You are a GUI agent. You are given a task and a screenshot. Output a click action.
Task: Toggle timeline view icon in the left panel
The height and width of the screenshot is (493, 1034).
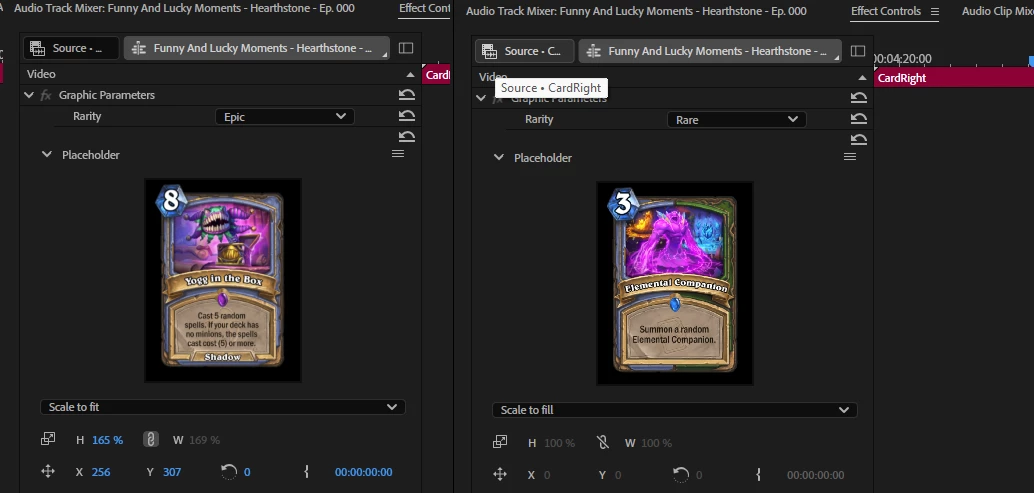[406, 48]
